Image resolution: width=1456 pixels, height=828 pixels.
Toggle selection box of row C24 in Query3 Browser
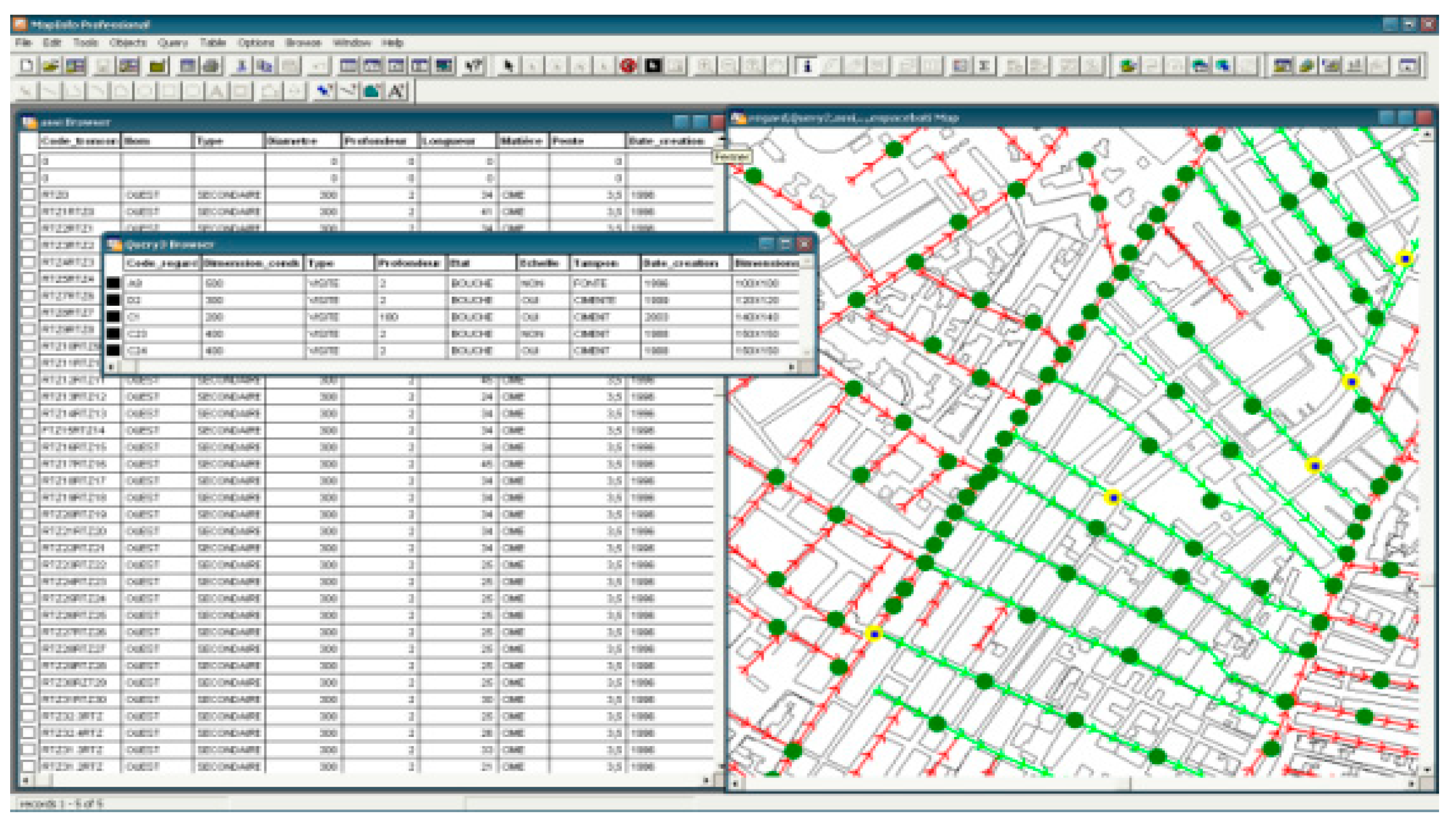pyautogui.click(x=114, y=350)
